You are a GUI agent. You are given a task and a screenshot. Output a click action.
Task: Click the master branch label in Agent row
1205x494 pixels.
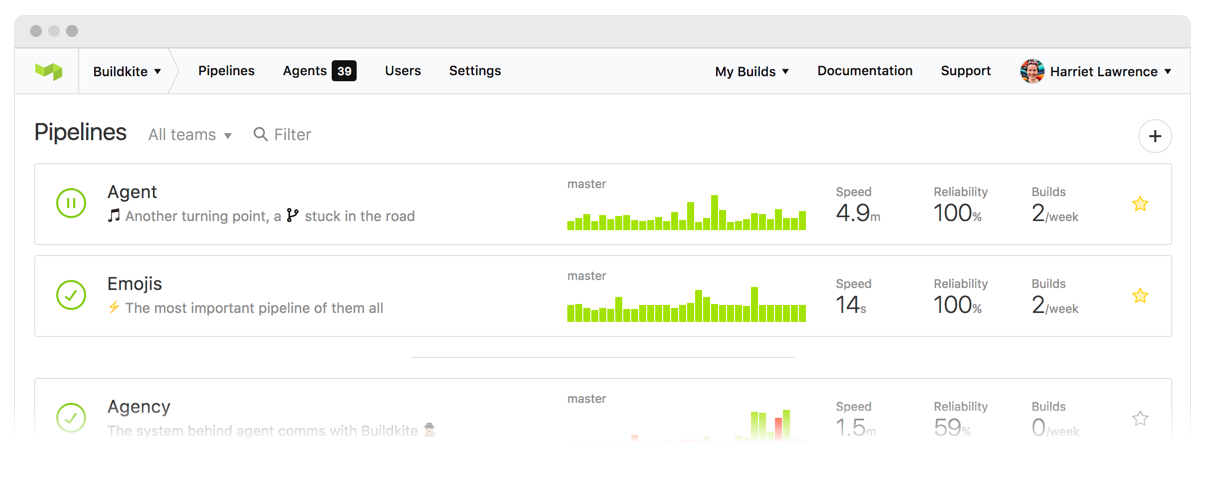pyautogui.click(x=587, y=184)
